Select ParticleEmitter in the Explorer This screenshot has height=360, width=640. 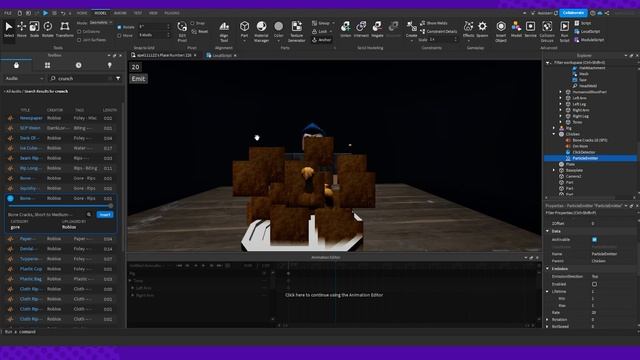point(590,158)
